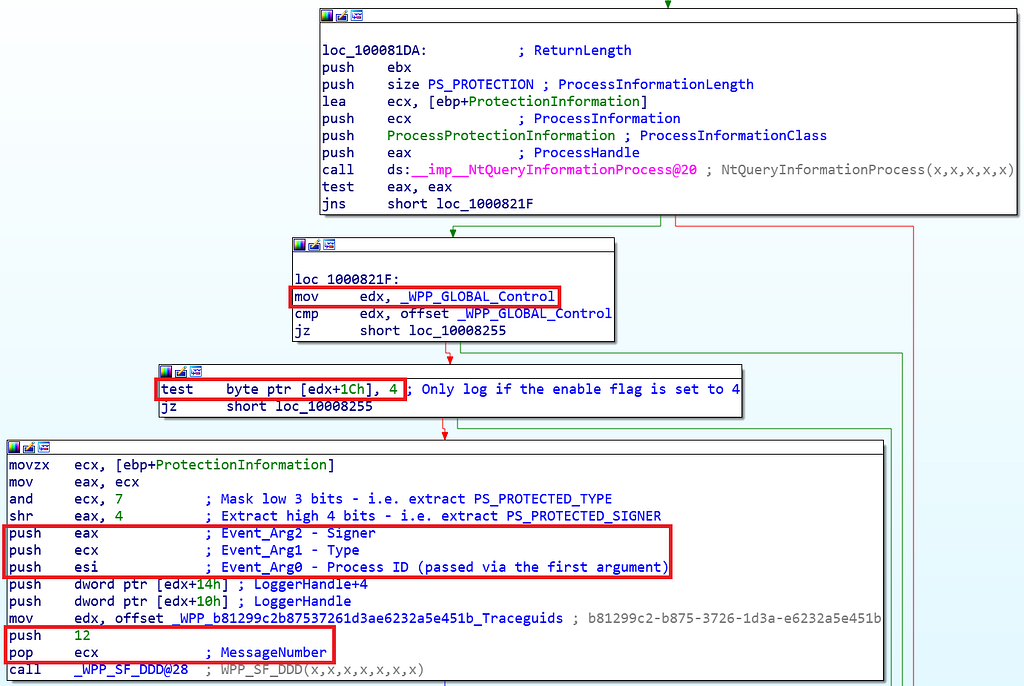Follow the _WPP_SF_DDD@28 call target
Image resolution: width=1024 pixels, height=686 pixels.
click(x=131, y=670)
